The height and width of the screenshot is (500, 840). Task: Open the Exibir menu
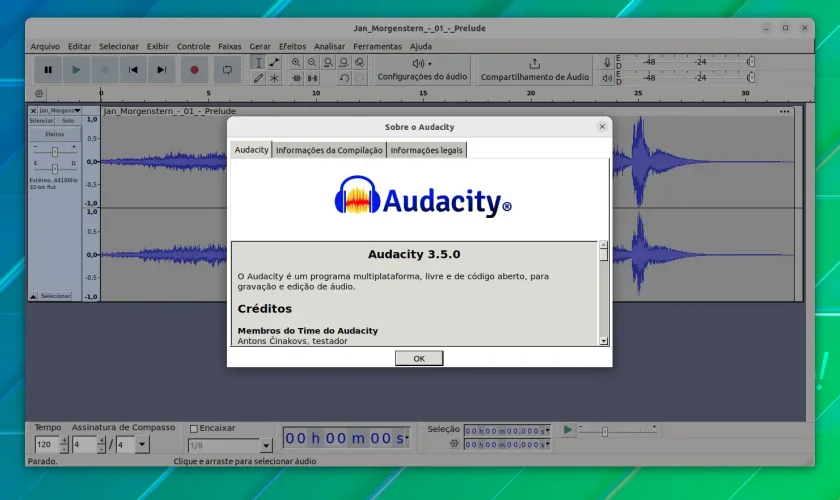[x=158, y=47]
